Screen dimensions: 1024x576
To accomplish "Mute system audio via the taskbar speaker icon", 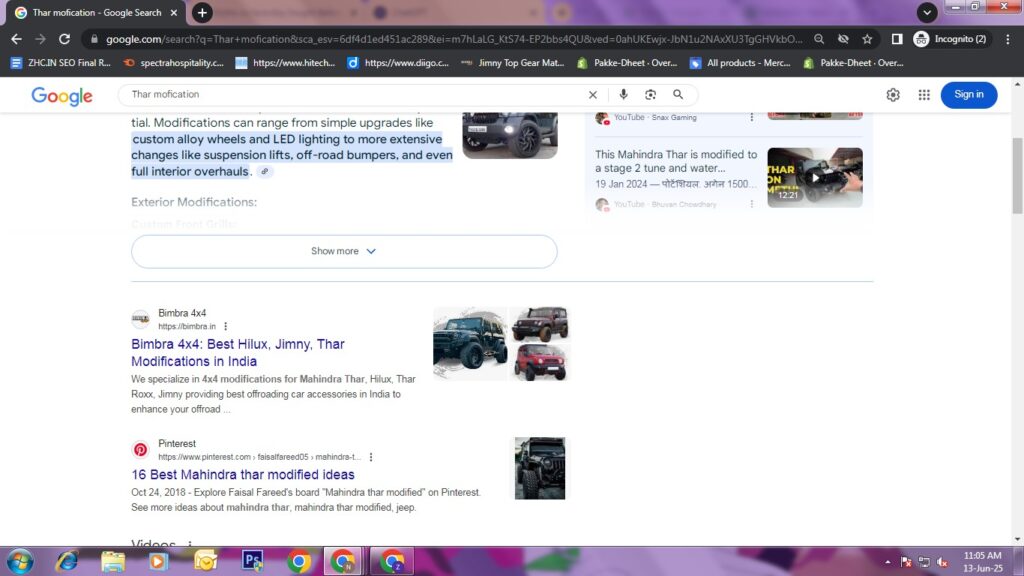I will tap(941, 560).
